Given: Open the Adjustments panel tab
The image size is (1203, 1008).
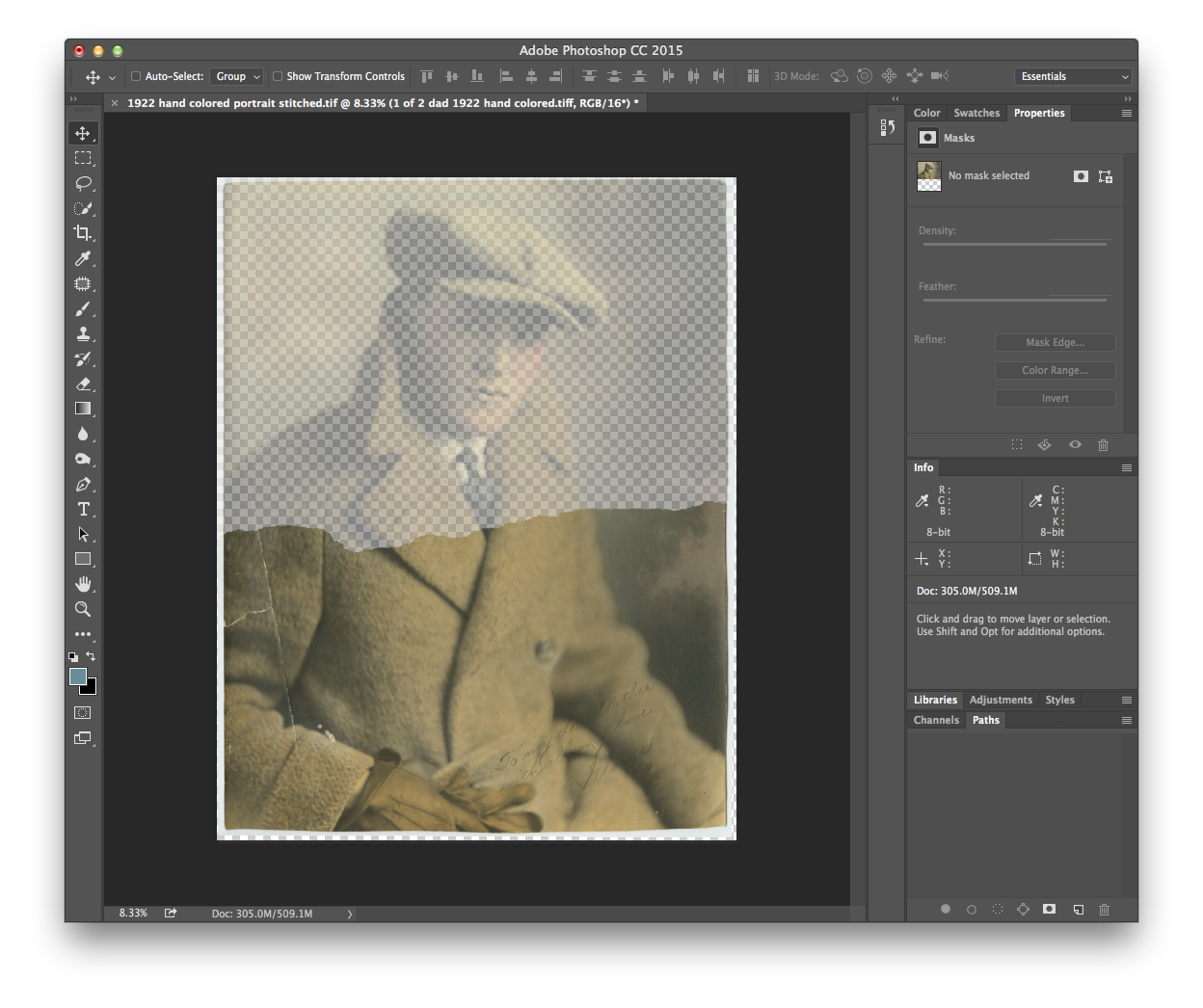Looking at the screenshot, I should point(1000,700).
